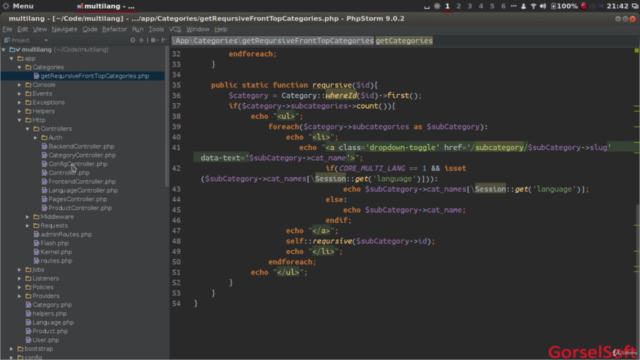Expand the bootstrap folder
The height and width of the screenshot is (360, 640).
pyautogui.click(x=11, y=349)
